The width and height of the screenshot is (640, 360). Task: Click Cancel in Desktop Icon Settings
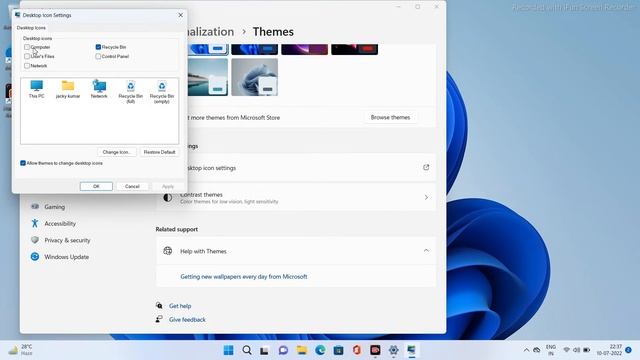click(132, 186)
